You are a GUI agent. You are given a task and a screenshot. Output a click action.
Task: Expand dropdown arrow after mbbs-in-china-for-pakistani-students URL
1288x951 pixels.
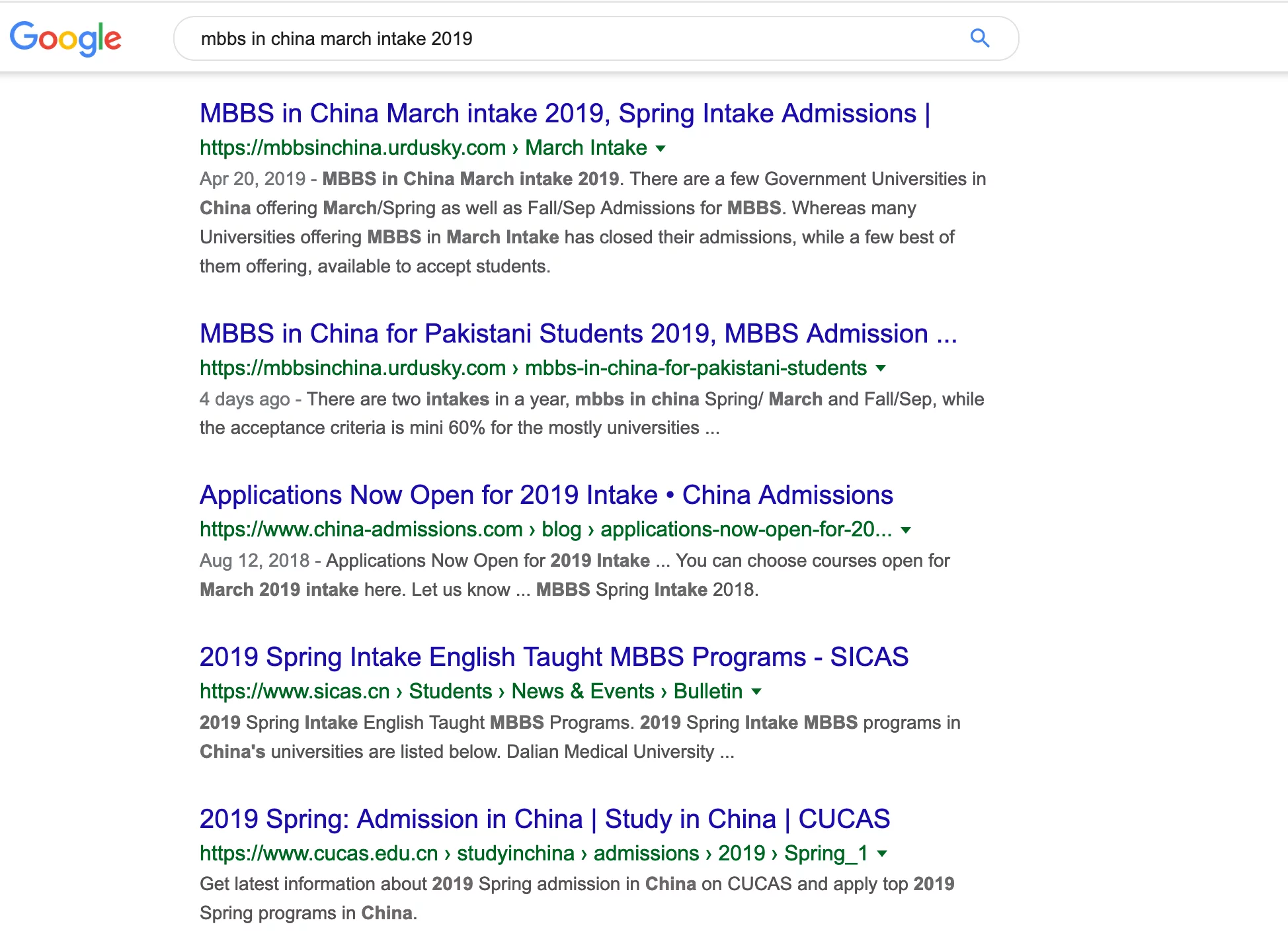coord(880,369)
